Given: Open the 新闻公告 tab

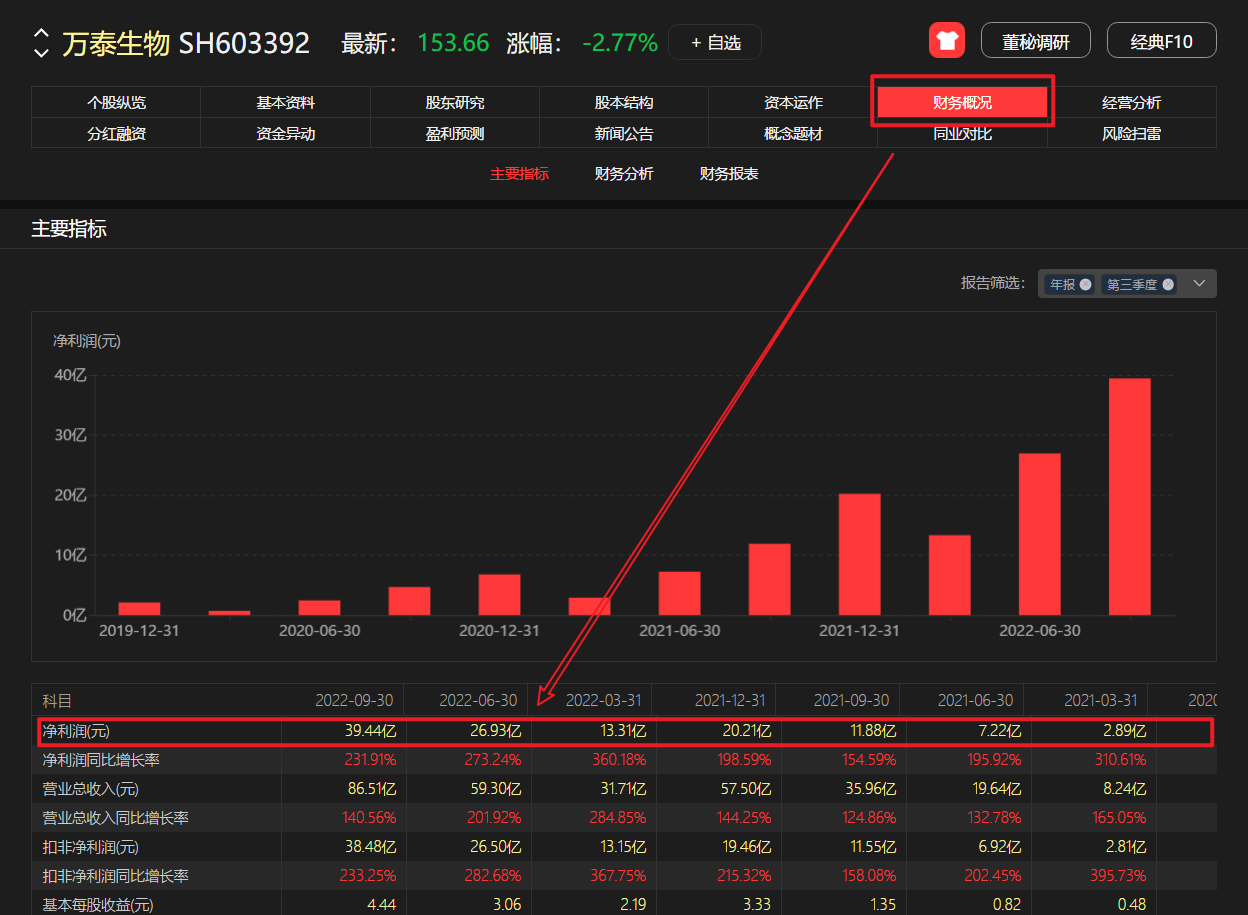Looking at the screenshot, I should pyautogui.click(x=624, y=133).
